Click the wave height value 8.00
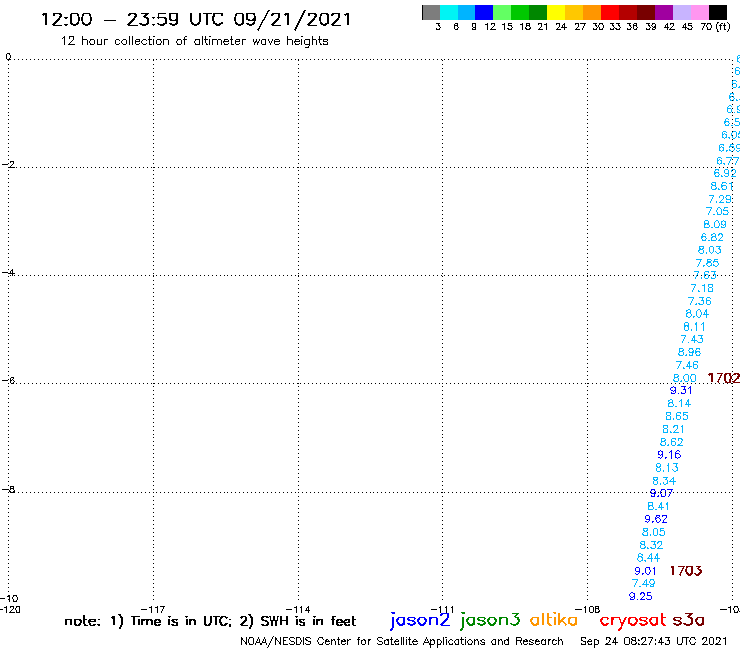The height and width of the screenshot is (650, 740). pos(684,378)
